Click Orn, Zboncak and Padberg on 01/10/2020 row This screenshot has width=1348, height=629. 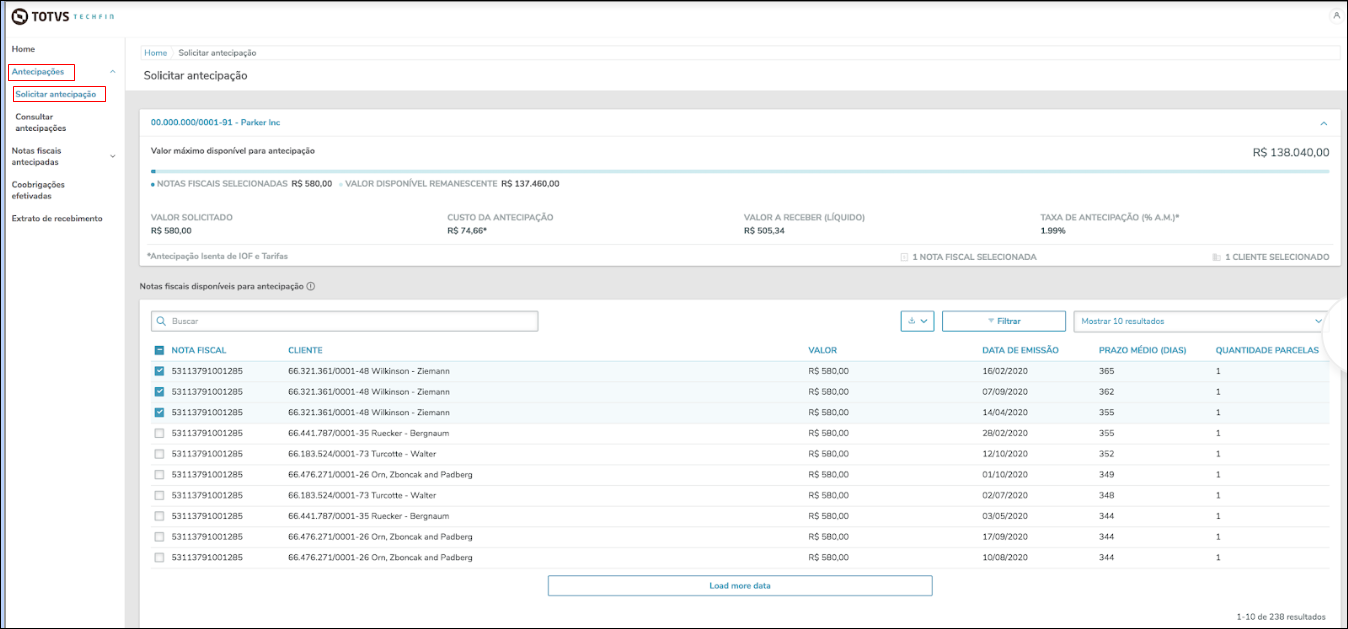pos(380,474)
